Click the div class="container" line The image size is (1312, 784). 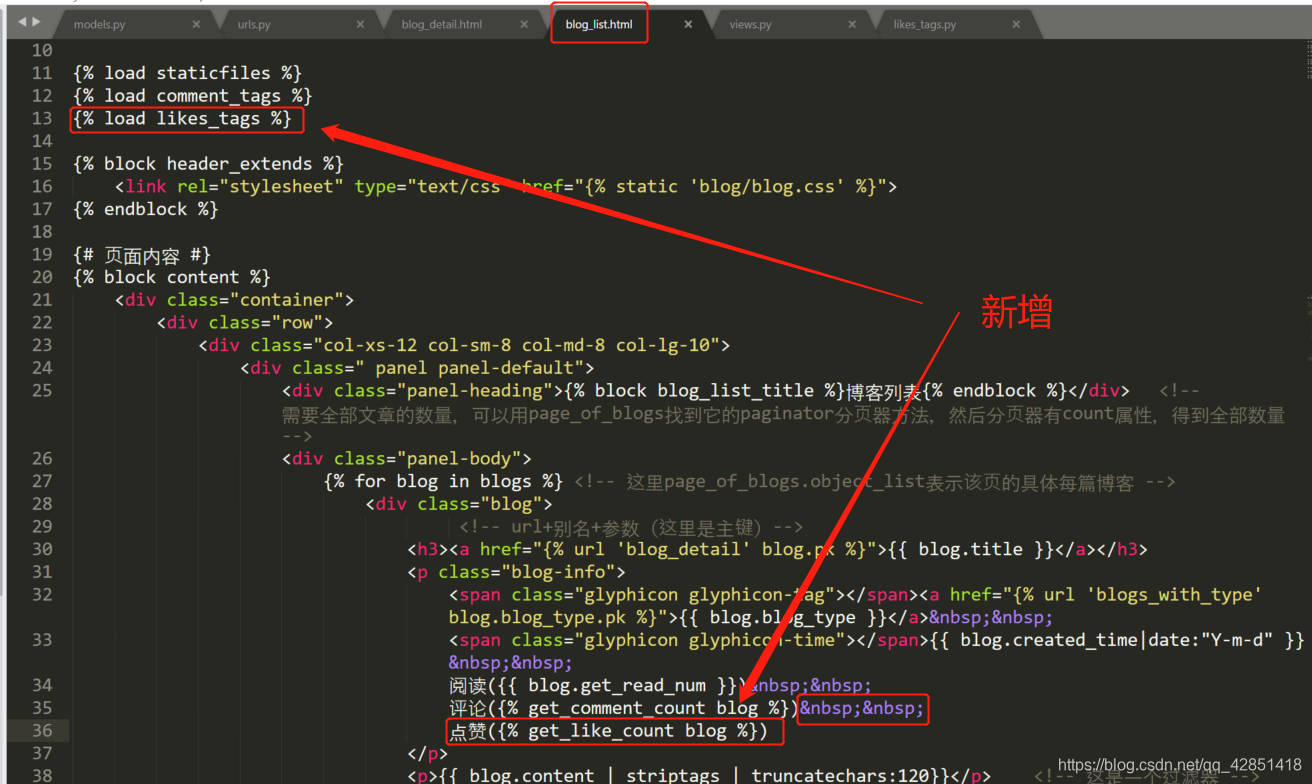[234, 300]
